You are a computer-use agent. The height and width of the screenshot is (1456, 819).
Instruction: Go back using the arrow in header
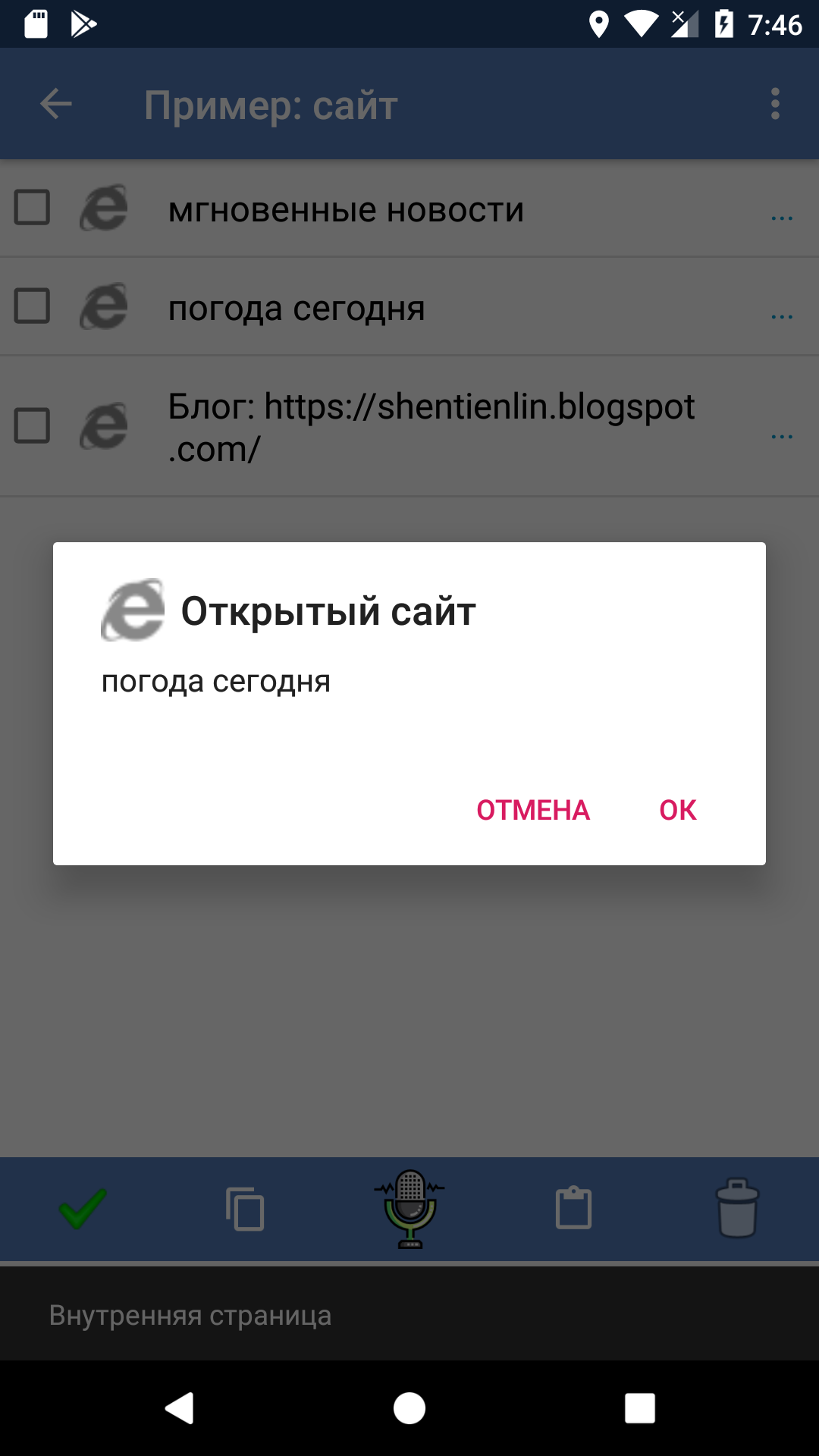click(56, 104)
